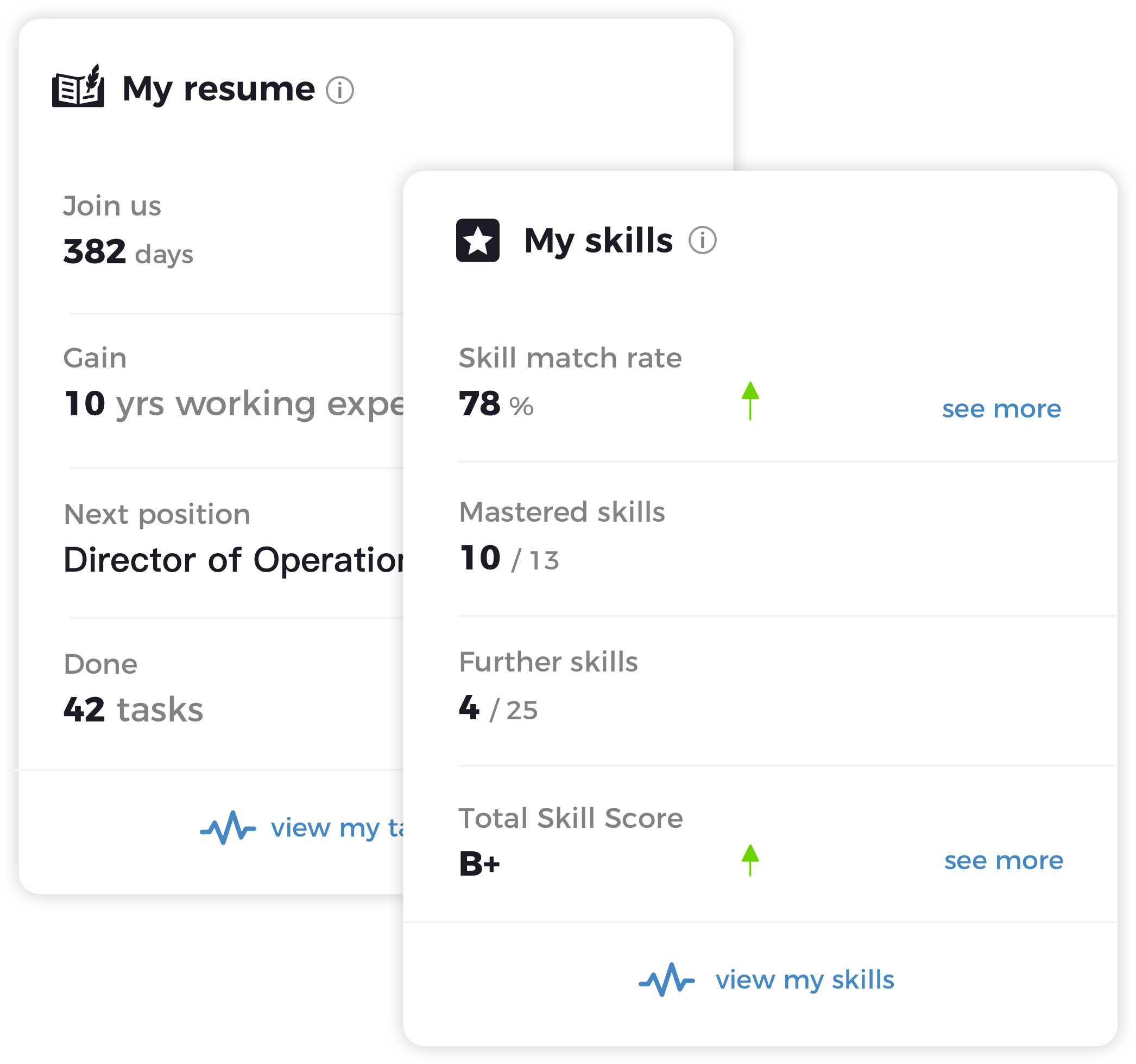Screen dimensions: 1136x1064
Task: Open info icon beside My skills
Action: [702, 240]
